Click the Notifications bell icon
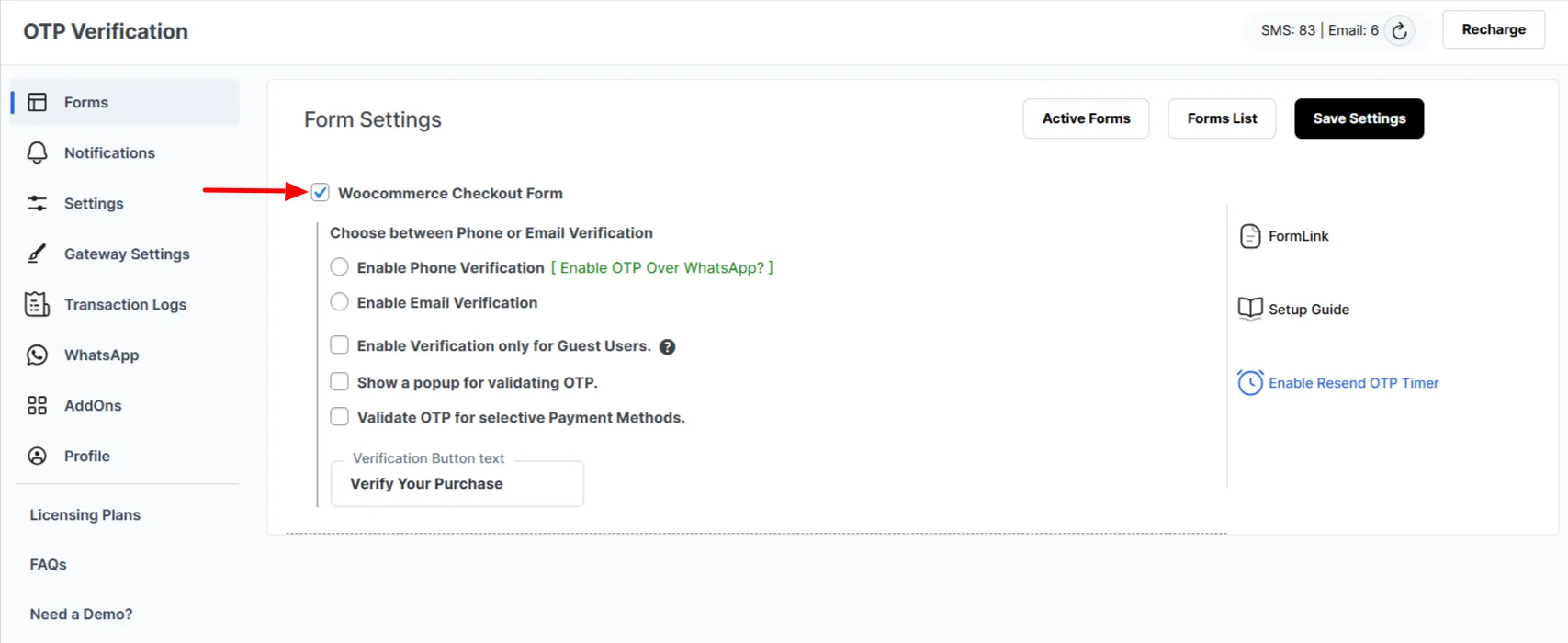1568x643 pixels. click(x=37, y=152)
